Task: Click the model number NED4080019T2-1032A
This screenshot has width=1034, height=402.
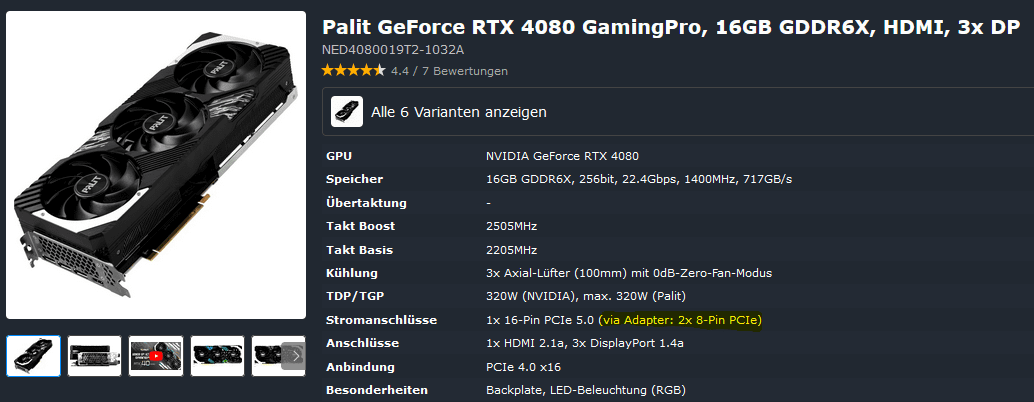Action: 392,50
